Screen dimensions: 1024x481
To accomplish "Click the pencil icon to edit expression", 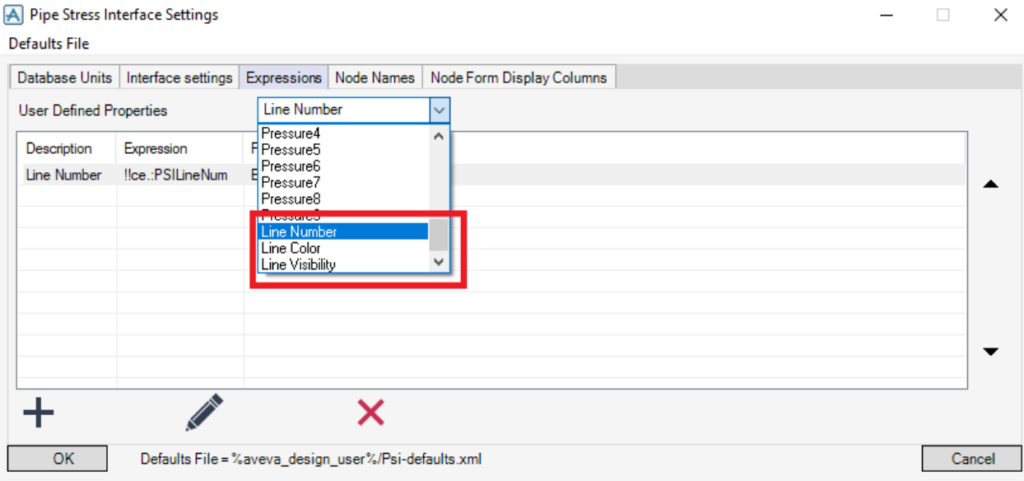I will [x=204, y=412].
